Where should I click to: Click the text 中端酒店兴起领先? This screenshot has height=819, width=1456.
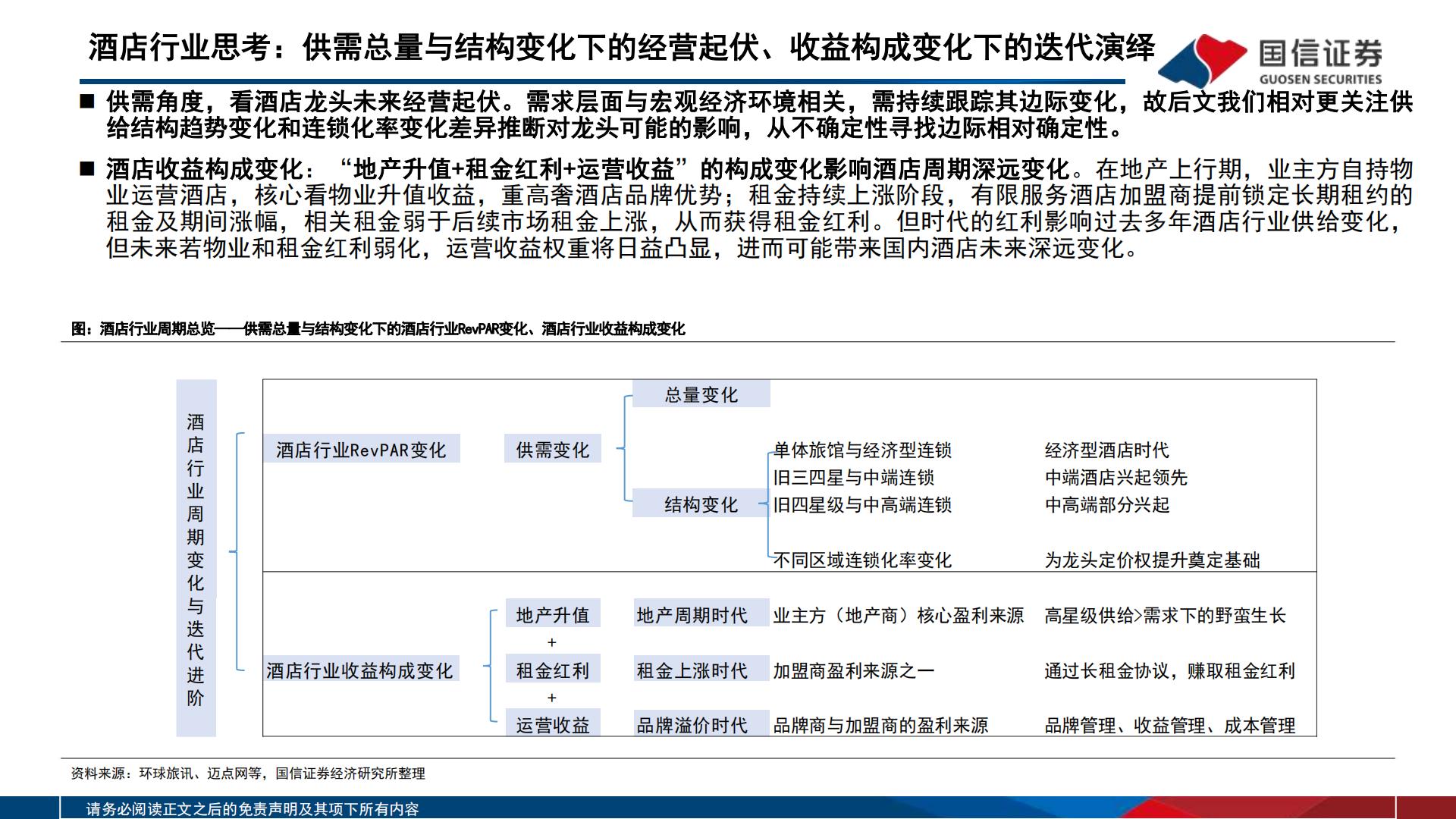click(x=1116, y=477)
